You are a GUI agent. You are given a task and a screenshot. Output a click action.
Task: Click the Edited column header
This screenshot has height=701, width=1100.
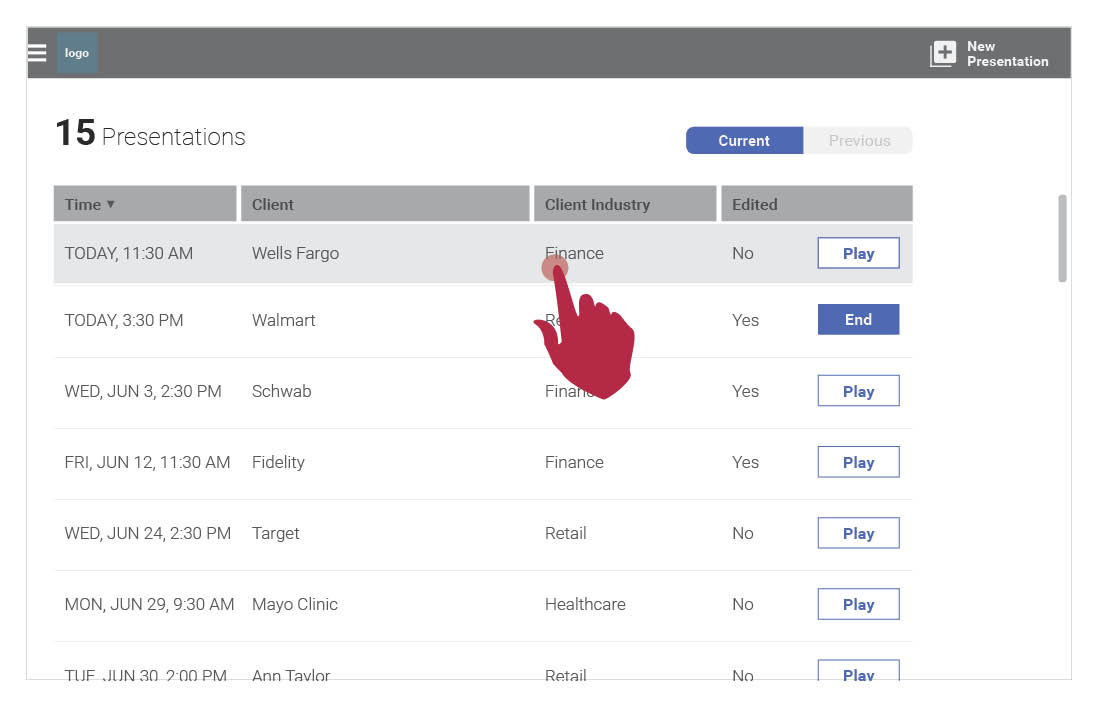(817, 204)
